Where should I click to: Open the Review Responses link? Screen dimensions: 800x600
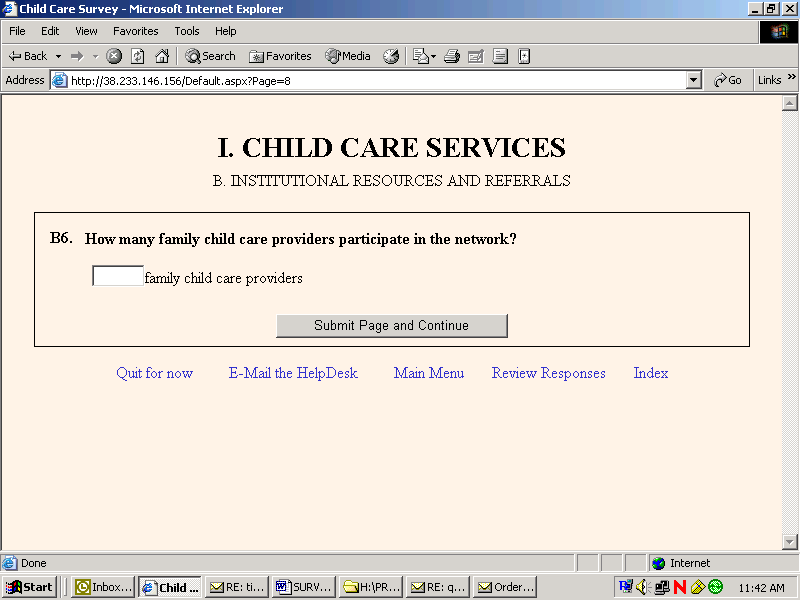(x=548, y=373)
